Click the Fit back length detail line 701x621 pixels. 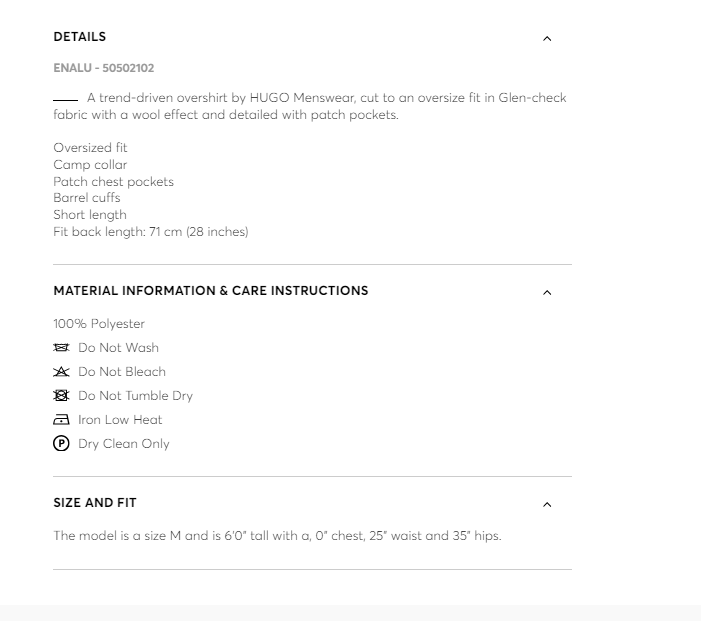[151, 232]
